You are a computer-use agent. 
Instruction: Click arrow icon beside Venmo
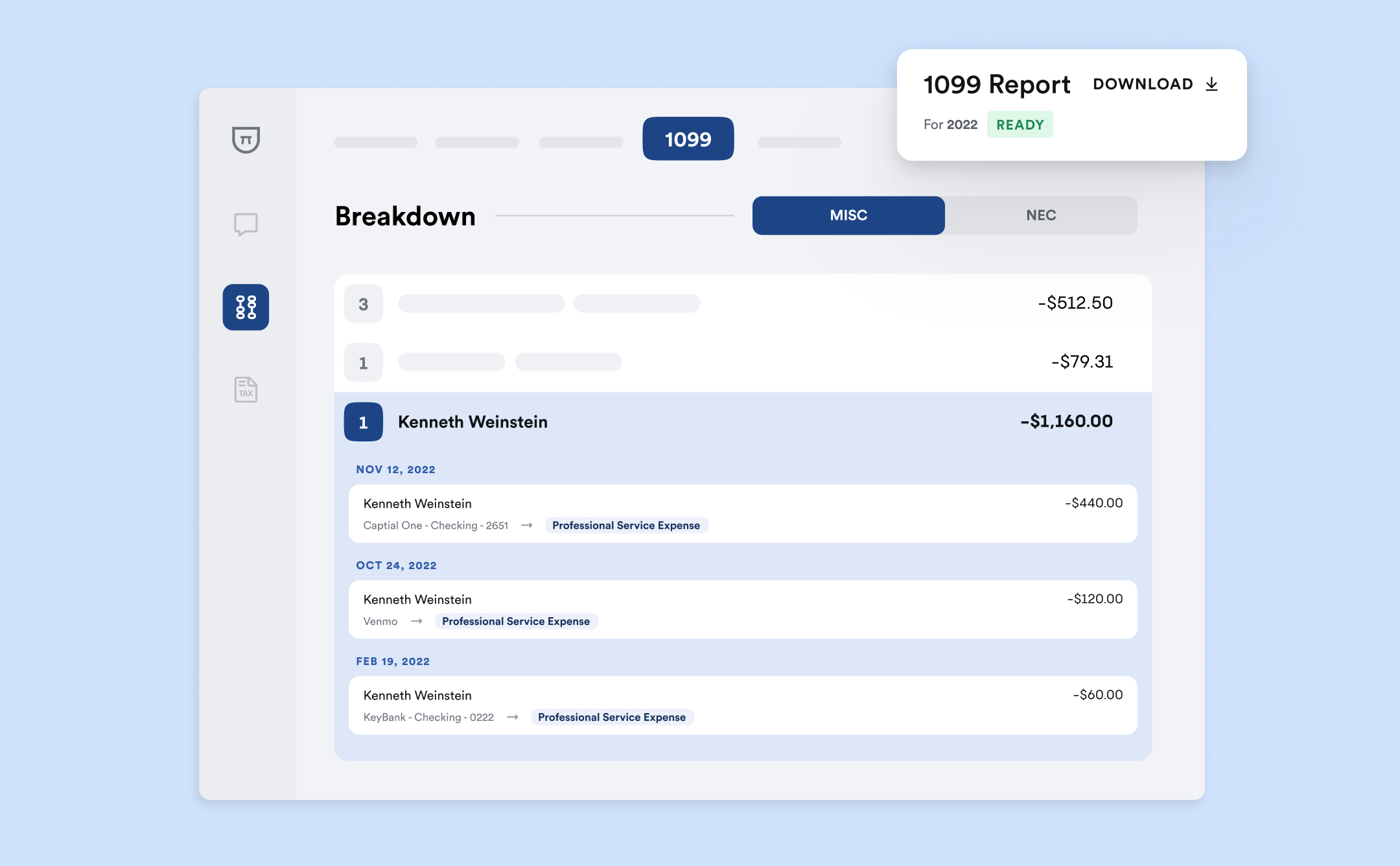click(x=417, y=622)
